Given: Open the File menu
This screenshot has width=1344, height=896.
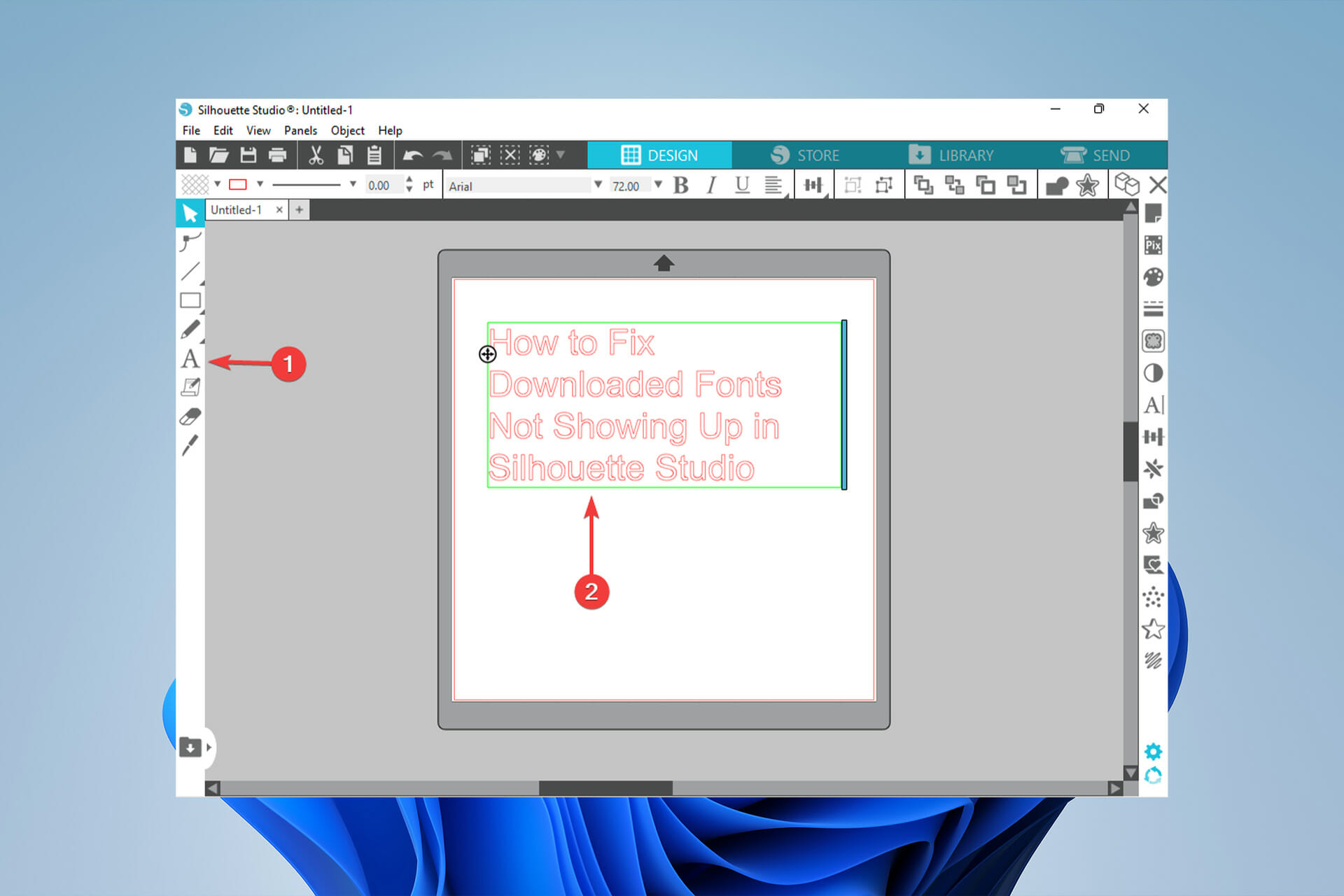Looking at the screenshot, I should (x=191, y=130).
